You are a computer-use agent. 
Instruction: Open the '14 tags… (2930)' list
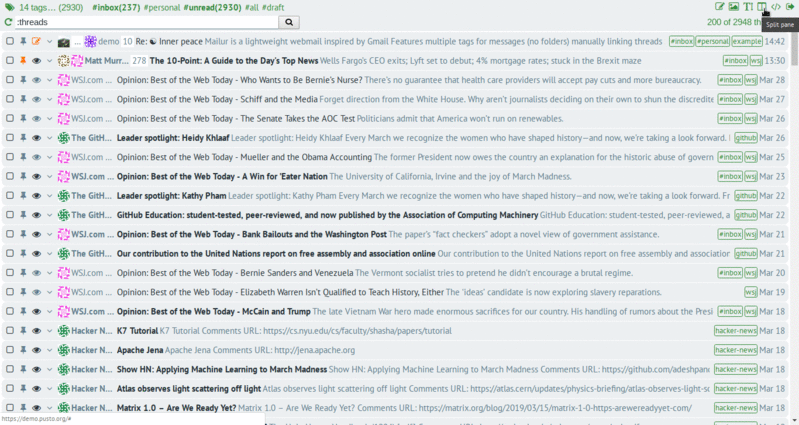(50, 8)
